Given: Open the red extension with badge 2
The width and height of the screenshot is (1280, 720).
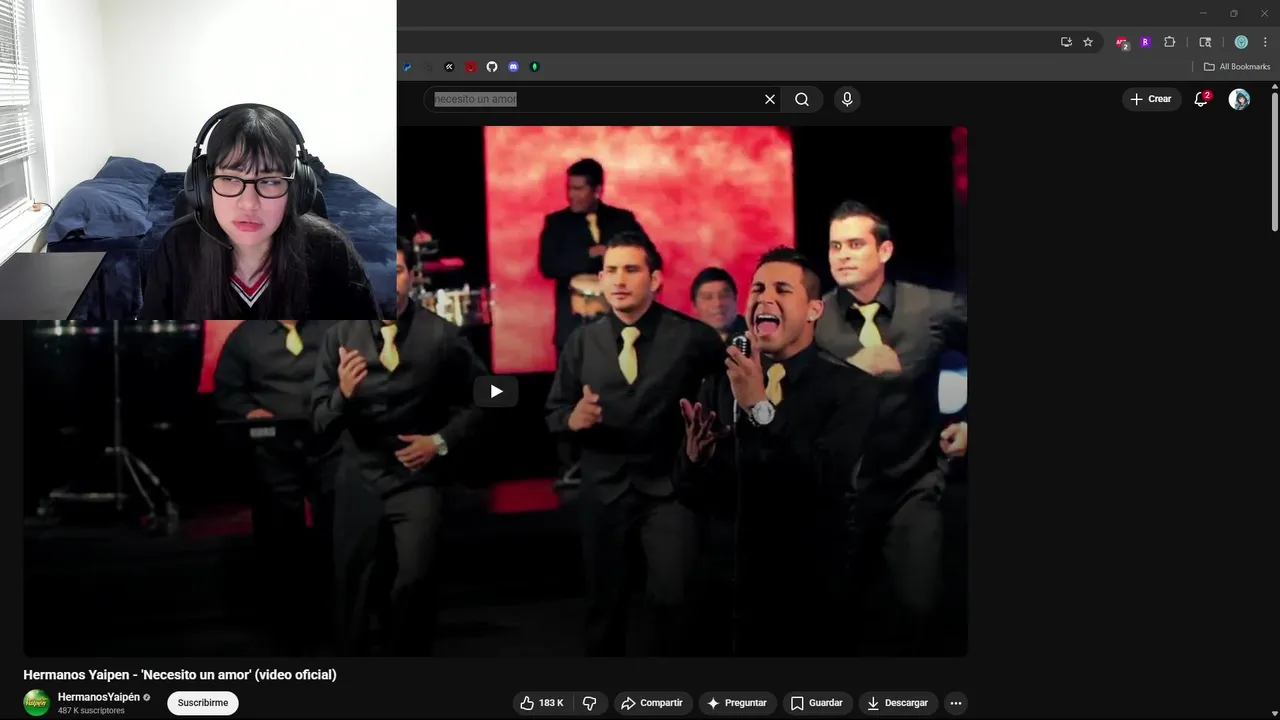Looking at the screenshot, I should coord(1122,43).
